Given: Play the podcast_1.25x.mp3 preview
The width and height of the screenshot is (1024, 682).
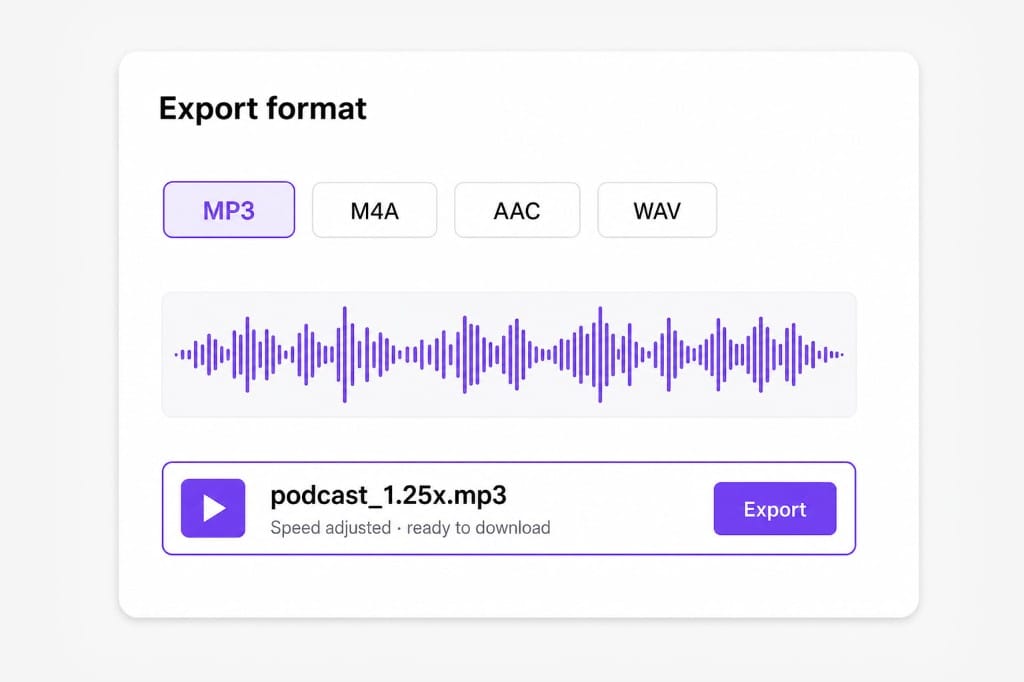Looking at the screenshot, I should click(x=213, y=508).
